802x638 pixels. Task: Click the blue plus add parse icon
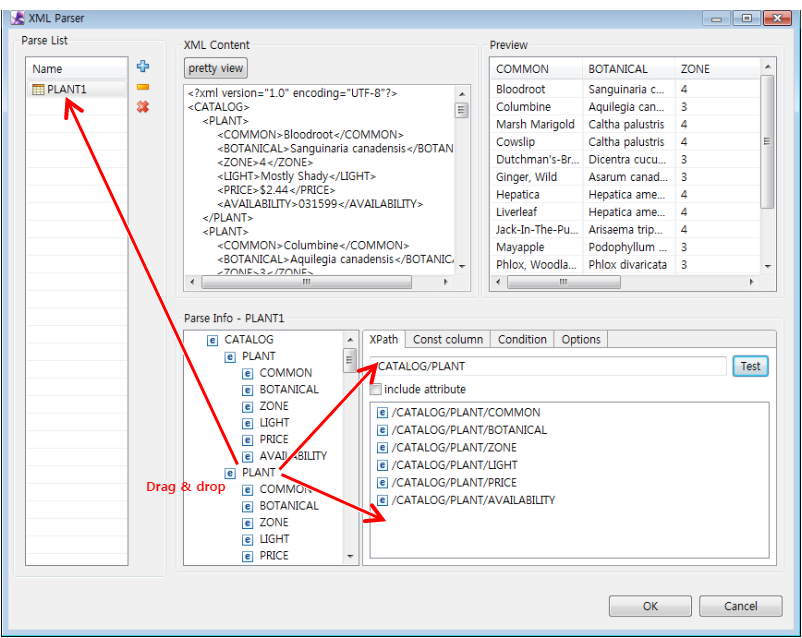[x=143, y=67]
